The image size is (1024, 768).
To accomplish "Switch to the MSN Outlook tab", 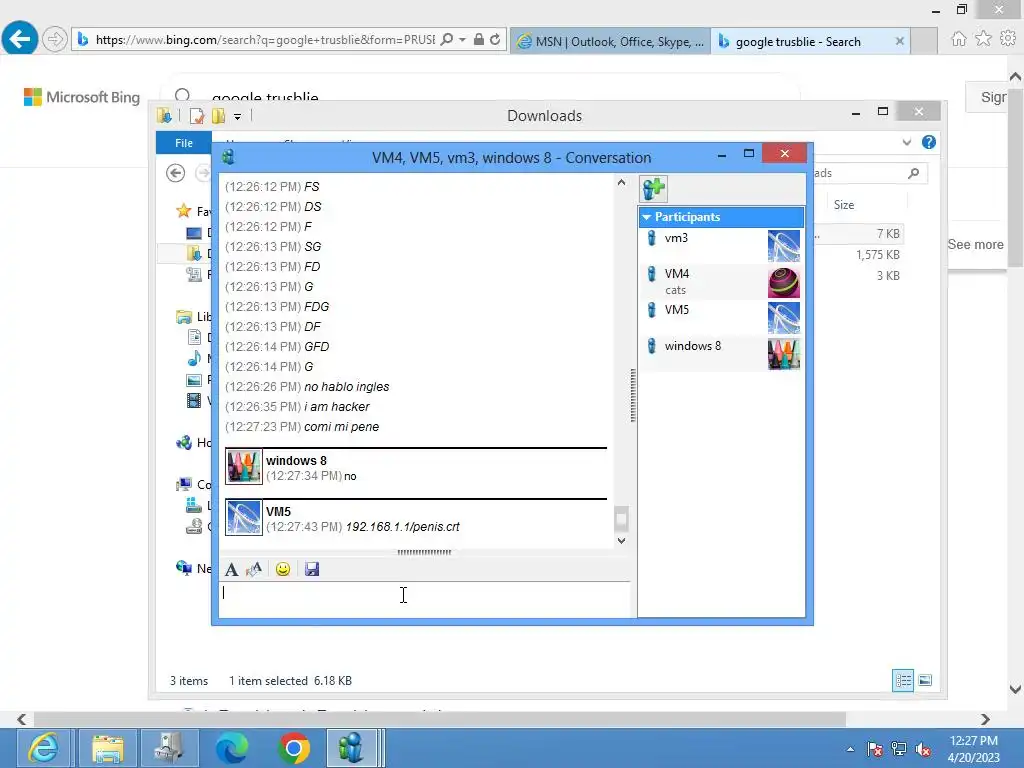I will click(610, 41).
